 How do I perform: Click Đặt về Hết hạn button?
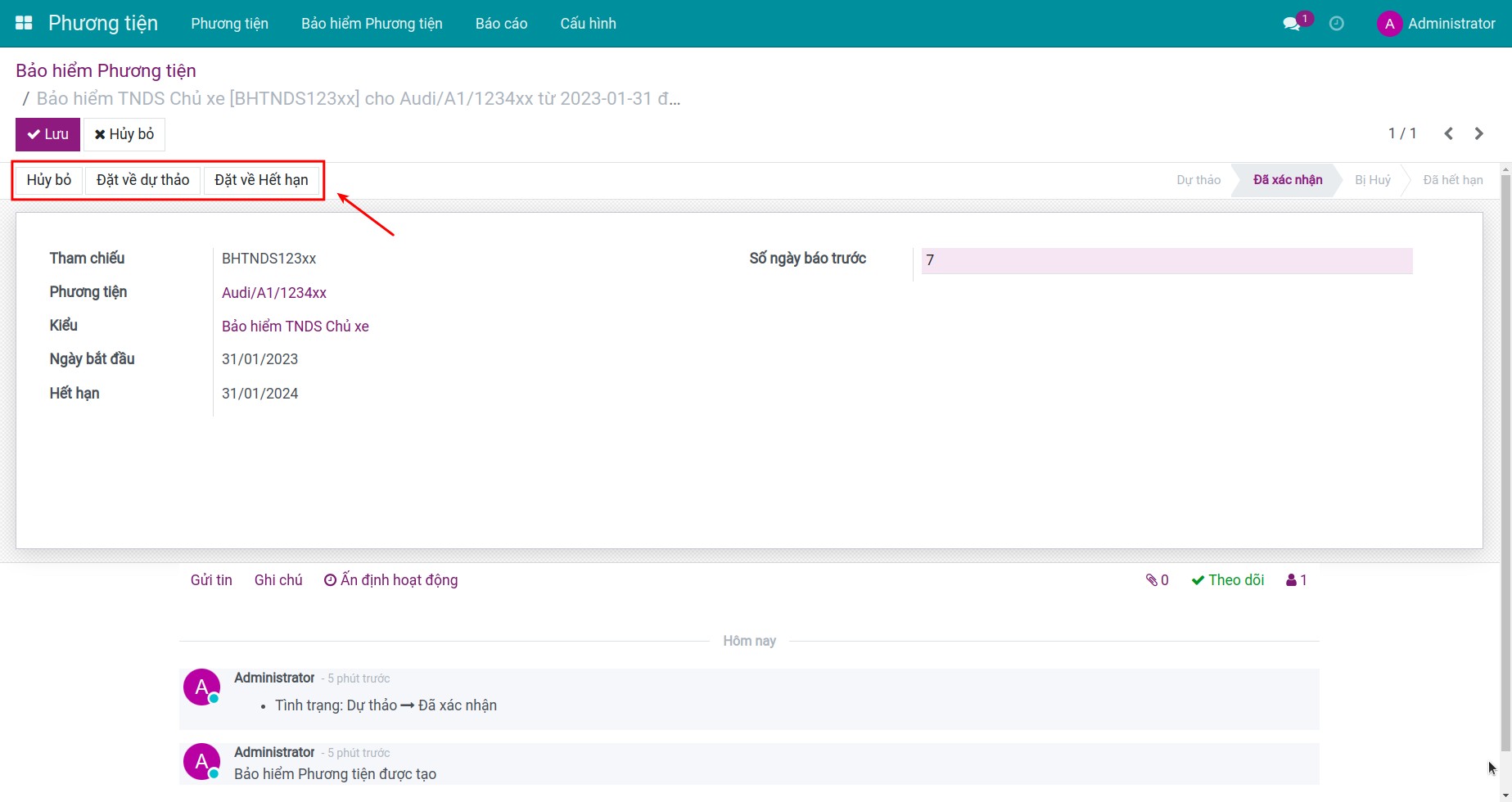[261, 180]
